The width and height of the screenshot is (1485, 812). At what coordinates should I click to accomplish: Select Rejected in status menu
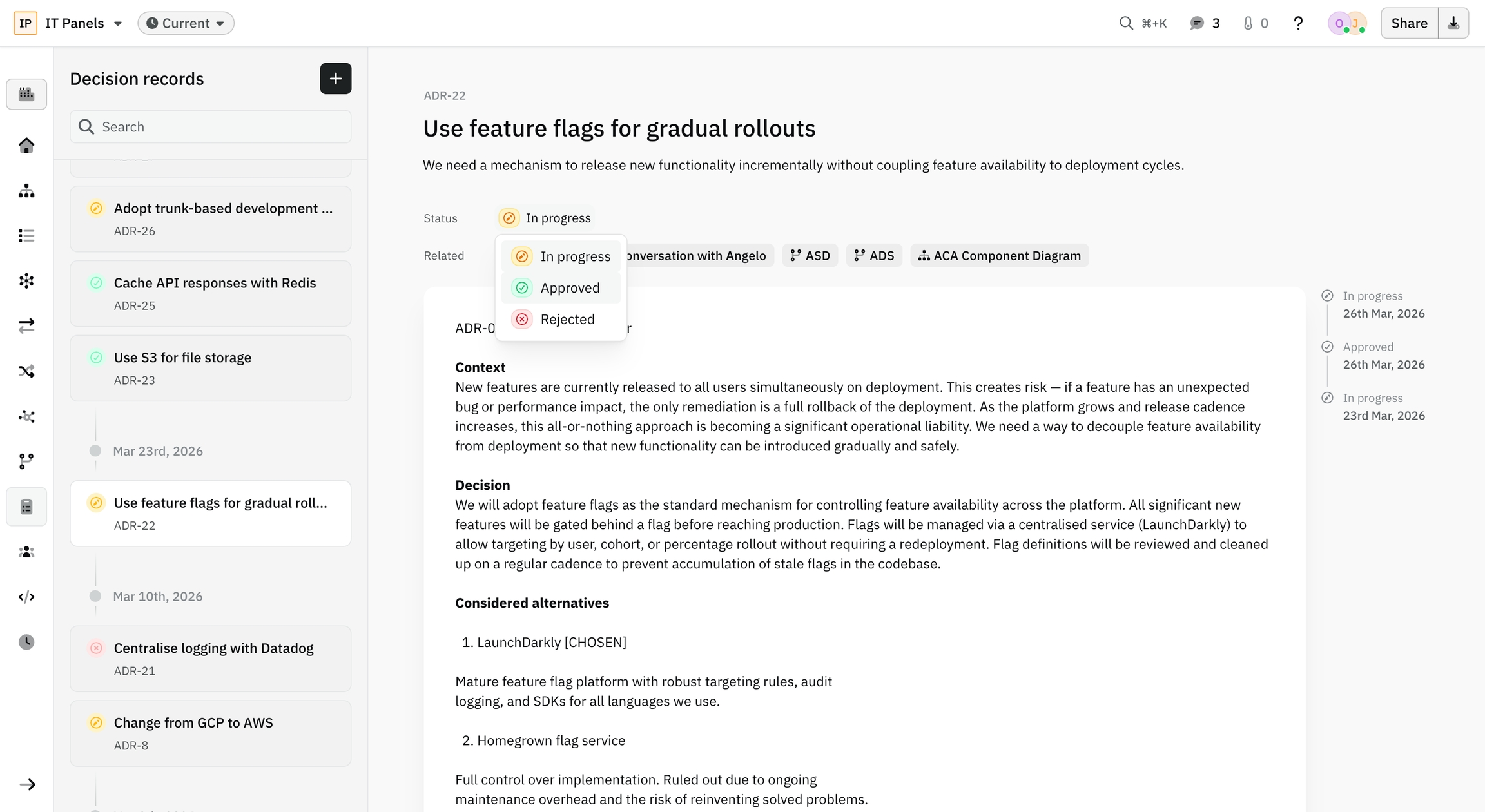[x=560, y=320]
